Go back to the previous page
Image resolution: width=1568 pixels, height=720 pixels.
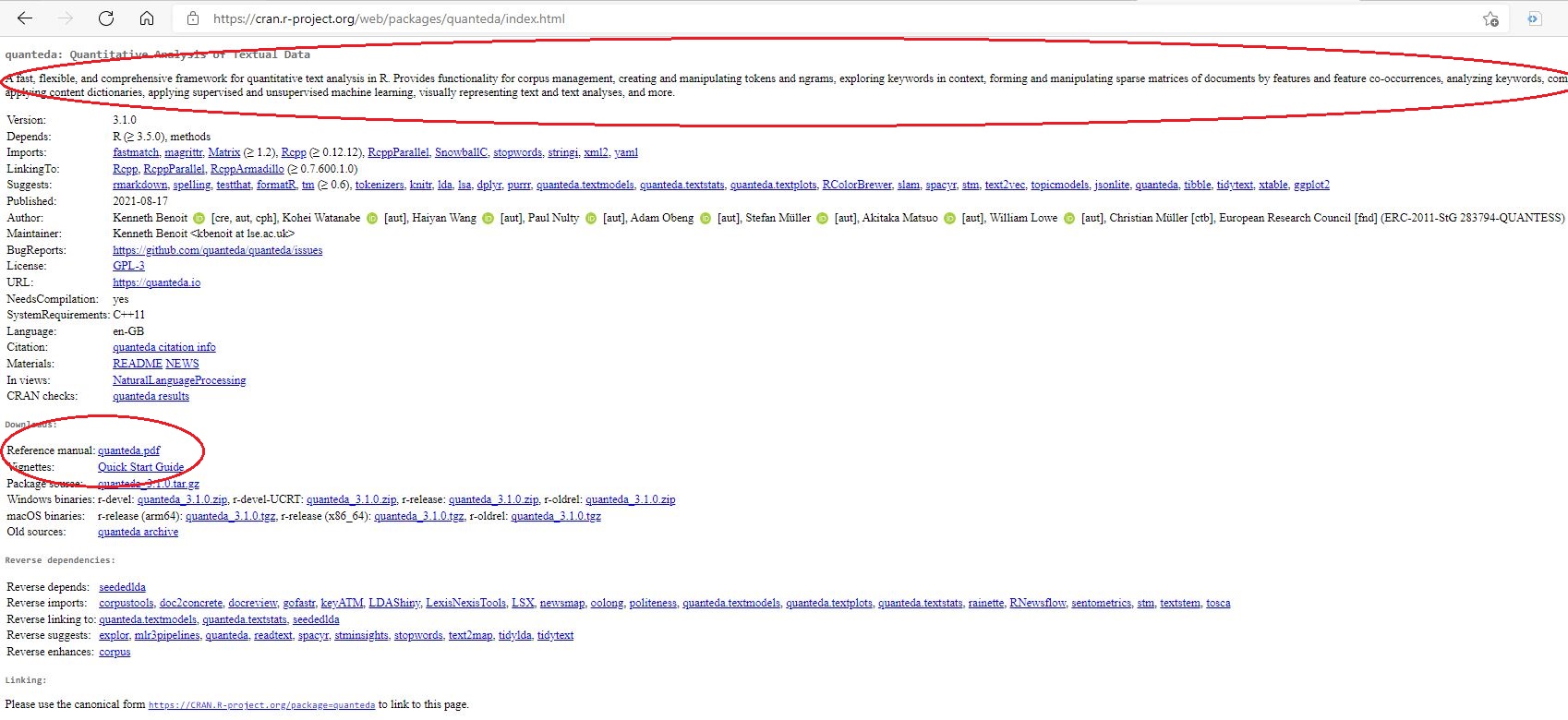pos(25,18)
